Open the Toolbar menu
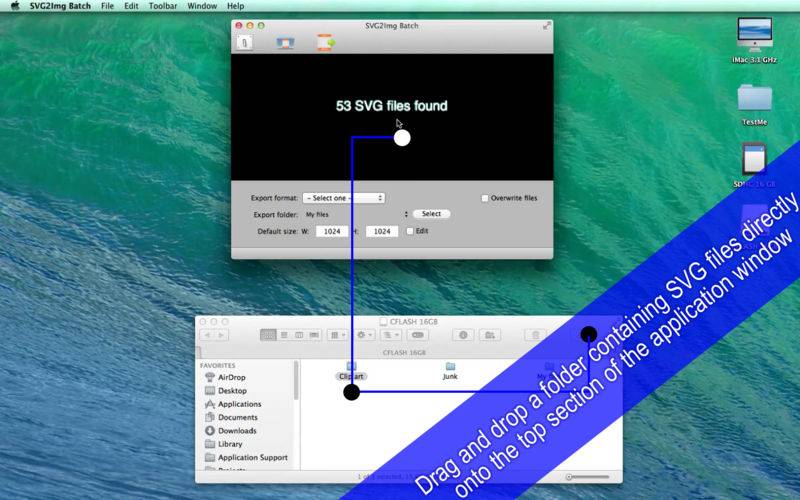 163,6
